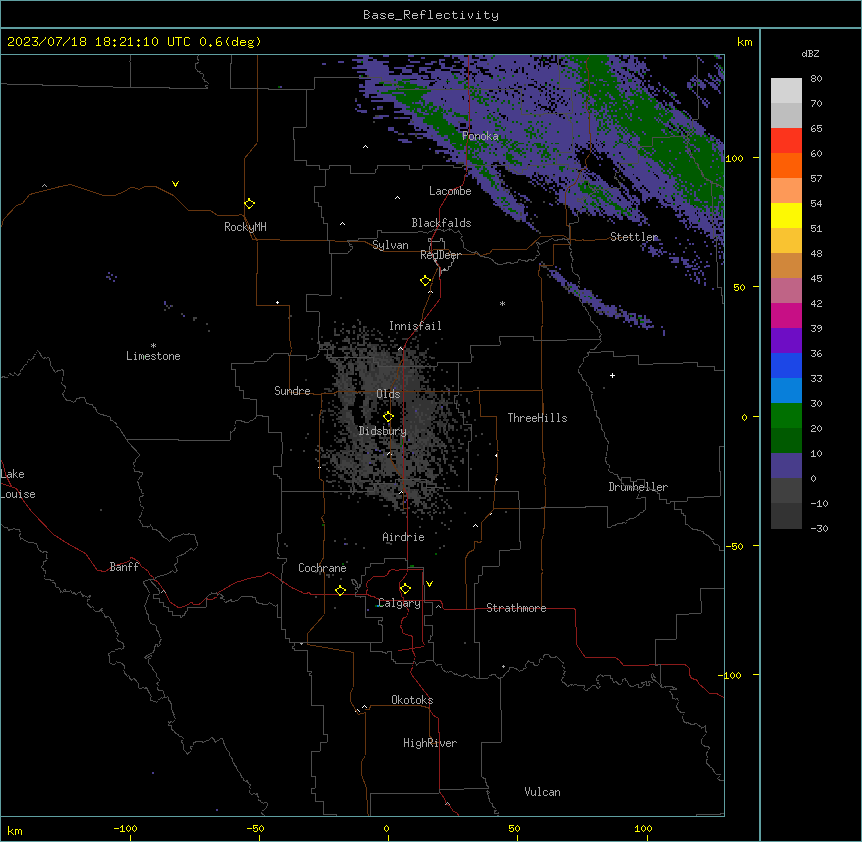The image size is (862, 842).
Task: Click the Vulcan city label
Action: (x=542, y=792)
